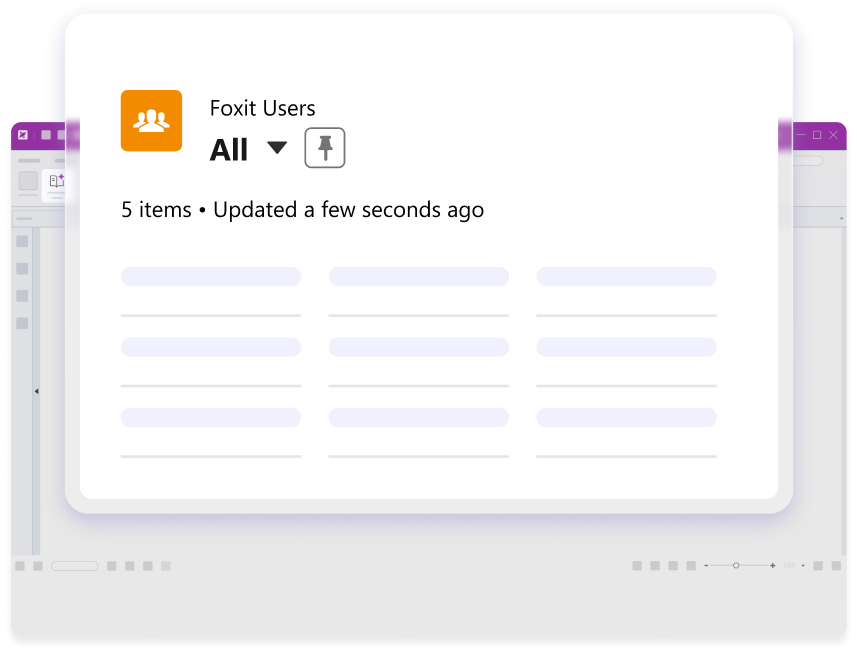
Task: Open the All view dropdown arrow
Action: (277, 148)
